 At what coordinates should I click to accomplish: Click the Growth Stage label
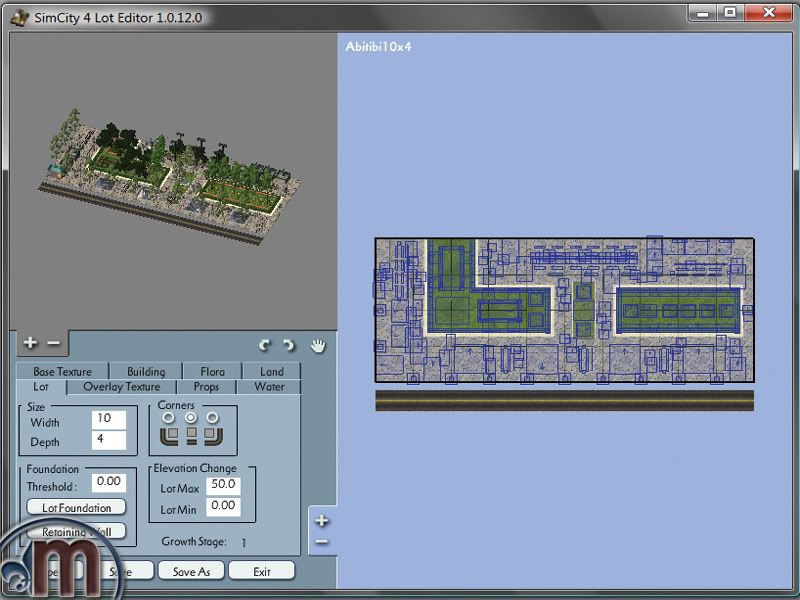[194, 541]
